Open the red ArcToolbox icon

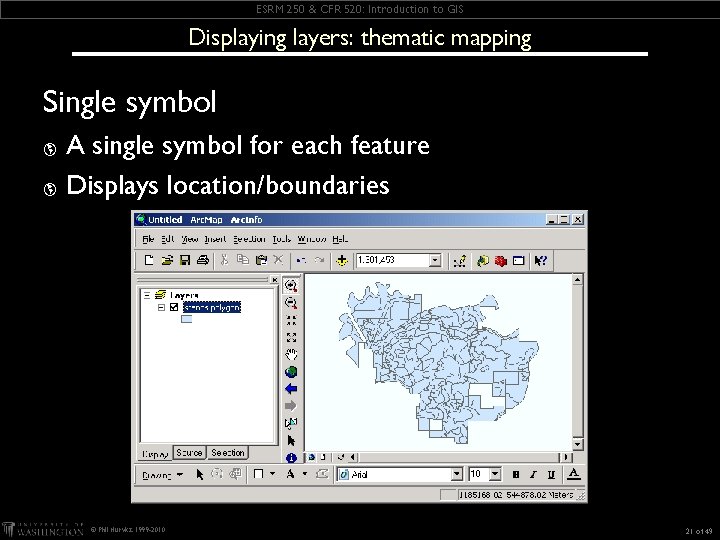pyautogui.click(x=501, y=261)
